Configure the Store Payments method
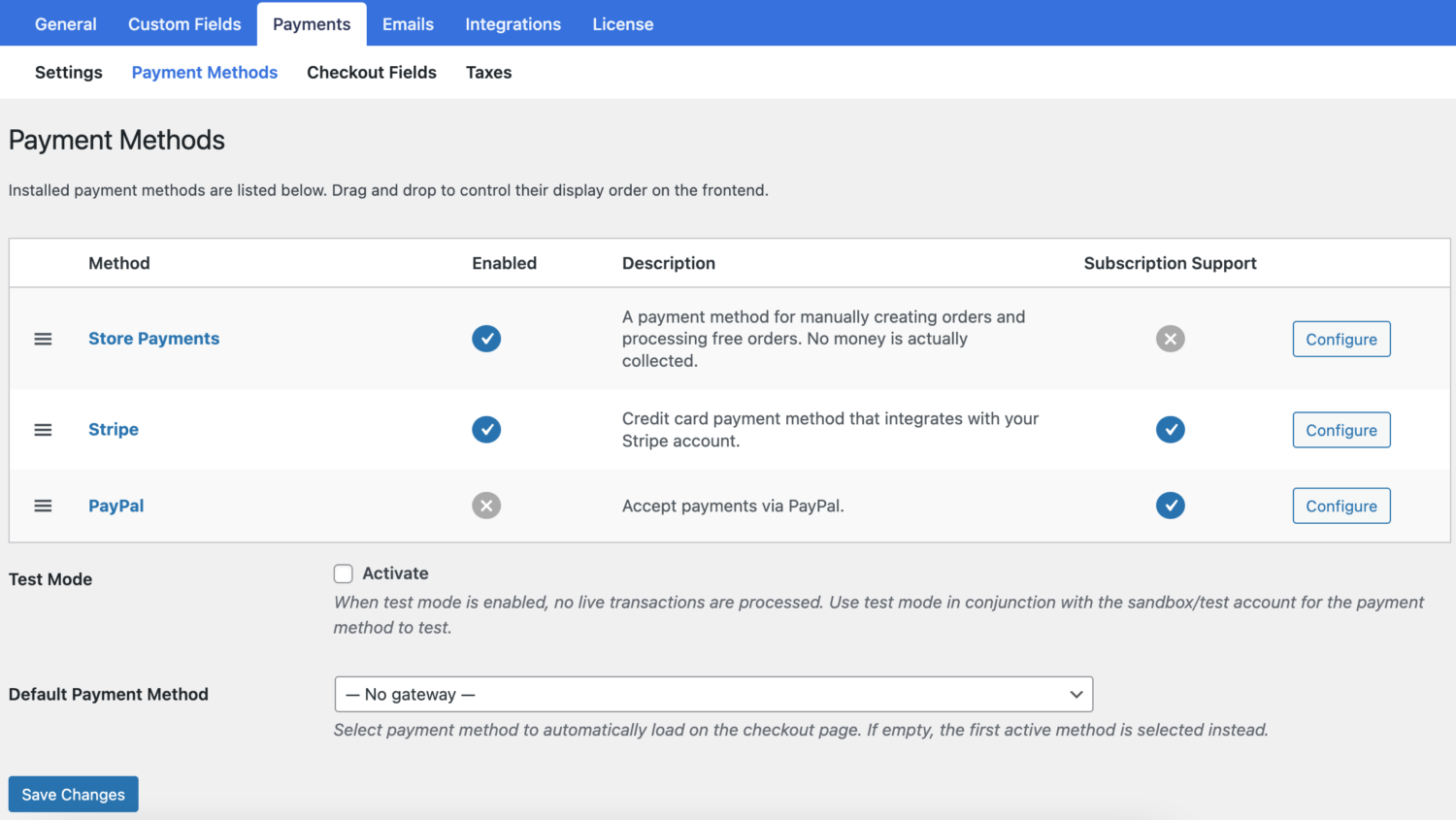The width and height of the screenshot is (1456, 820). click(x=1341, y=339)
